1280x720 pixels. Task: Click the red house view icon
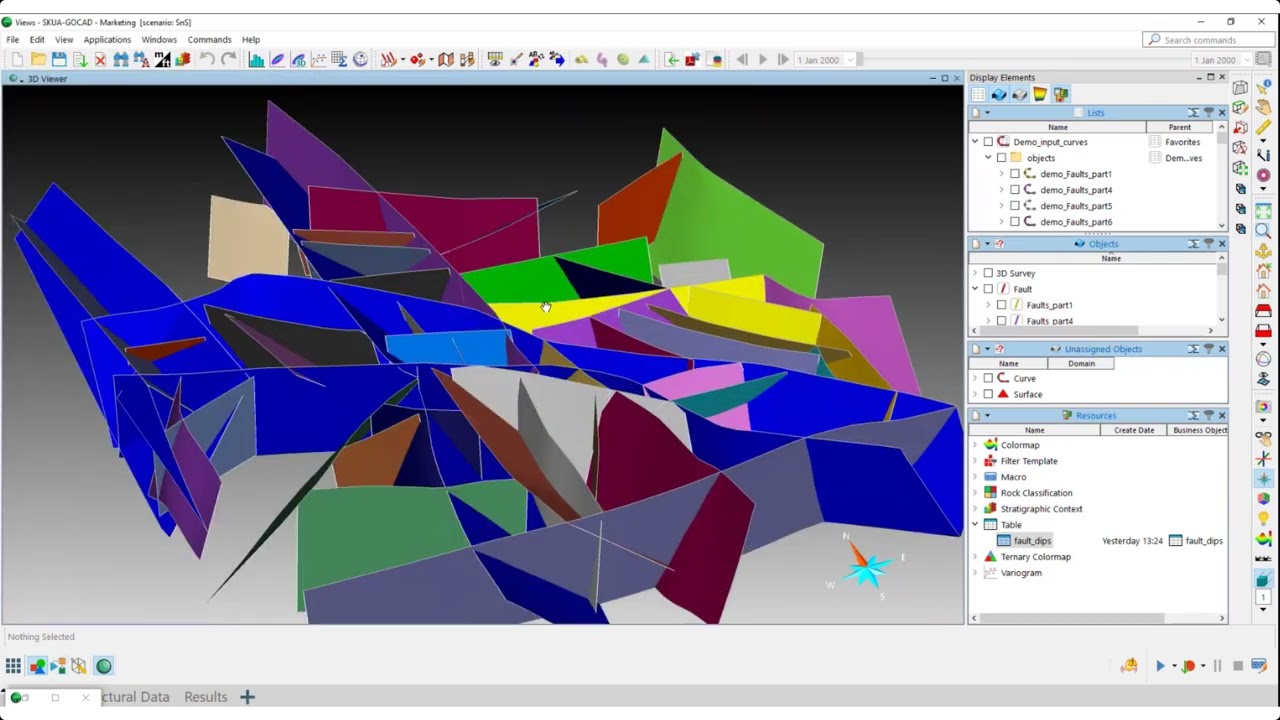tap(1263, 290)
